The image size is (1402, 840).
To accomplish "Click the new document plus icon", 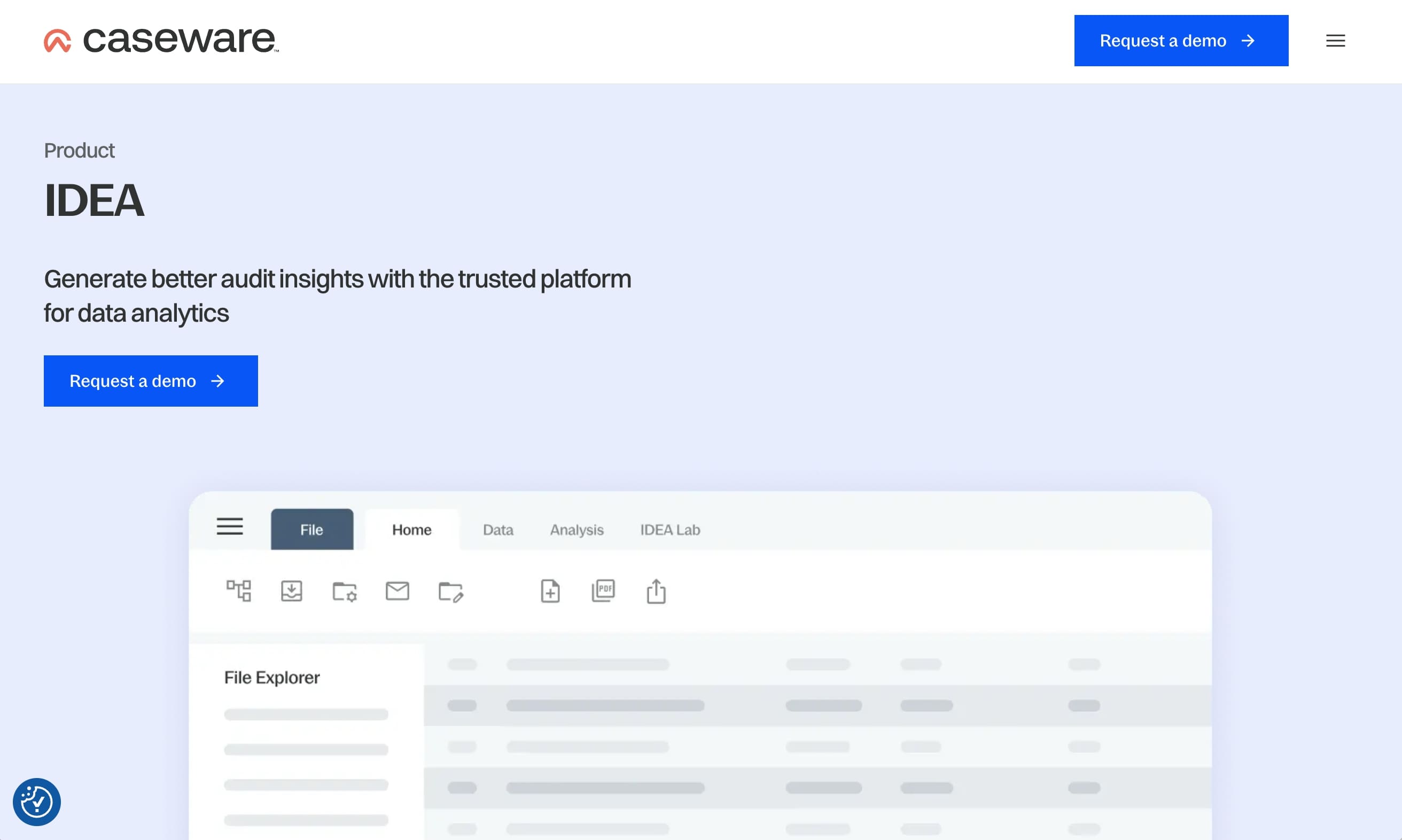I will click(550, 591).
